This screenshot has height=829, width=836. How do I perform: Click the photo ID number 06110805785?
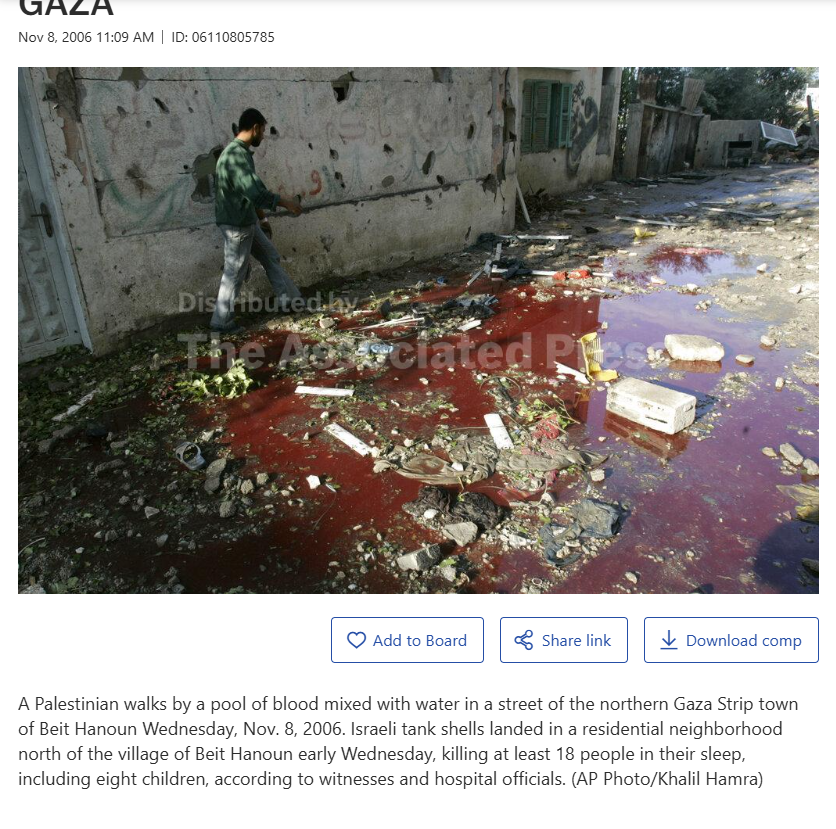pos(233,37)
